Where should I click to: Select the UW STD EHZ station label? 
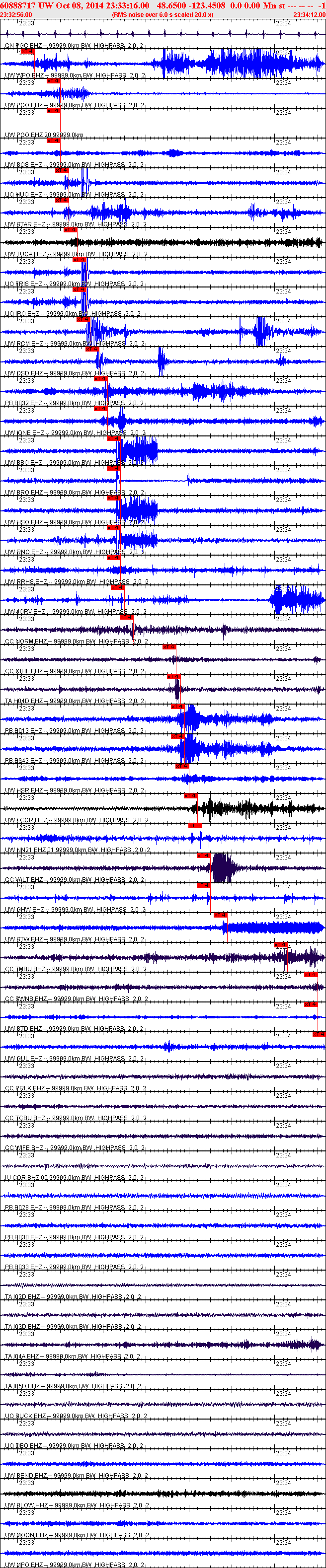[x=75, y=1030]
